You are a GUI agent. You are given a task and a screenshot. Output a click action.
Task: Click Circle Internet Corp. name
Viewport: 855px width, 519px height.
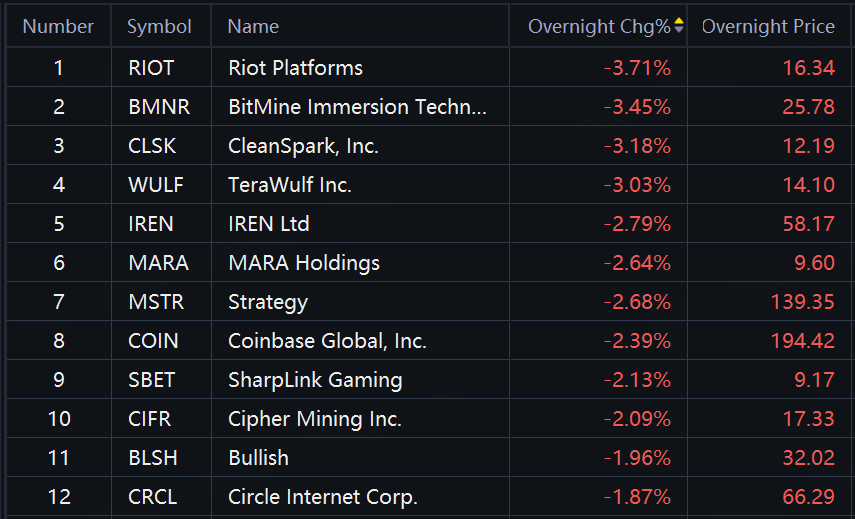coord(322,497)
